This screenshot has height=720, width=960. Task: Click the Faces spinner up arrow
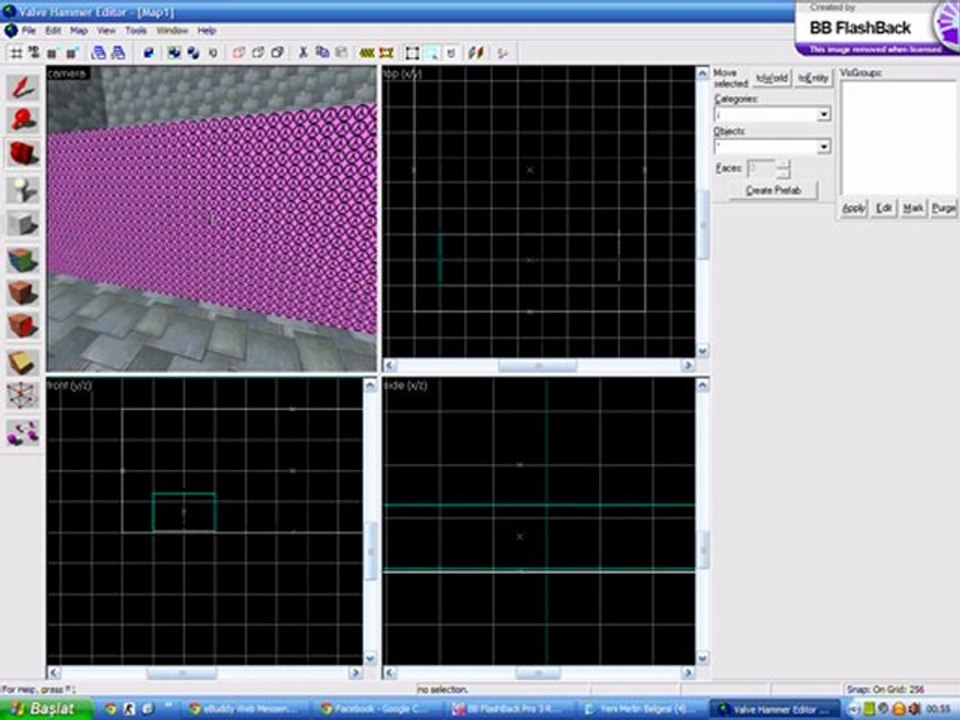click(783, 164)
